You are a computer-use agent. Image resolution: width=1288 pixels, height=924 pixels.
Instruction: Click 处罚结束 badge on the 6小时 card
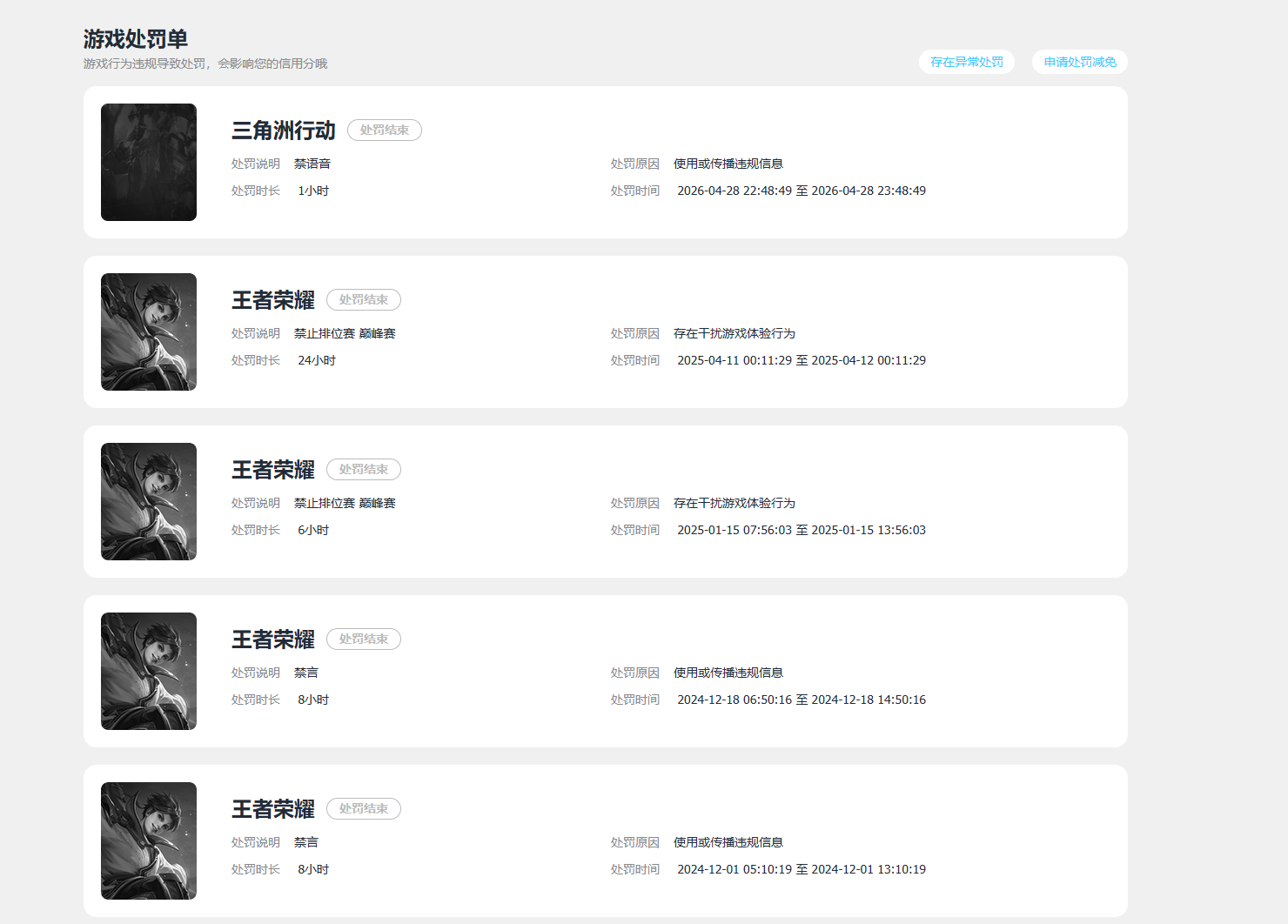click(x=364, y=469)
